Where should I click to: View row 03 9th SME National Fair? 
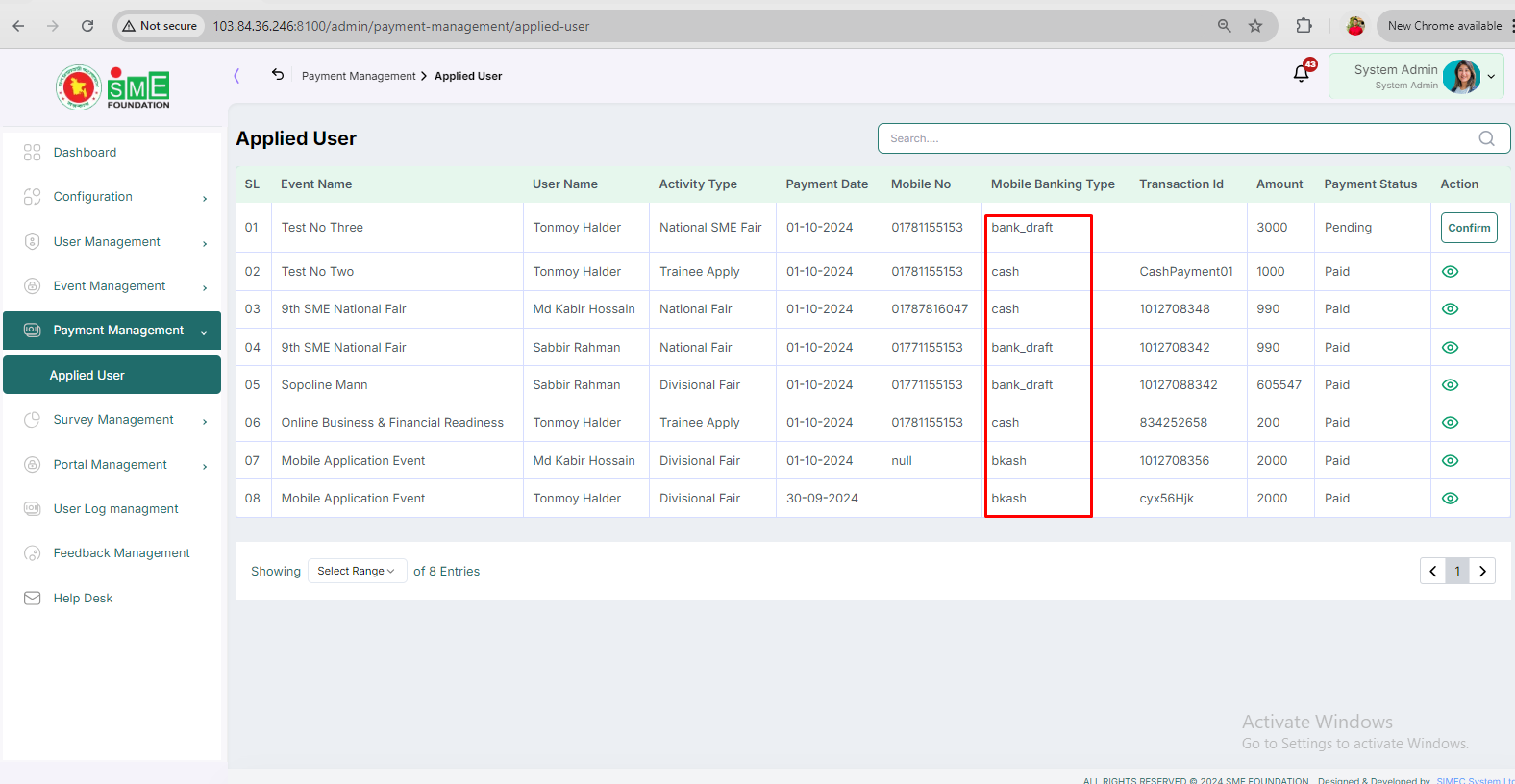click(x=1451, y=309)
